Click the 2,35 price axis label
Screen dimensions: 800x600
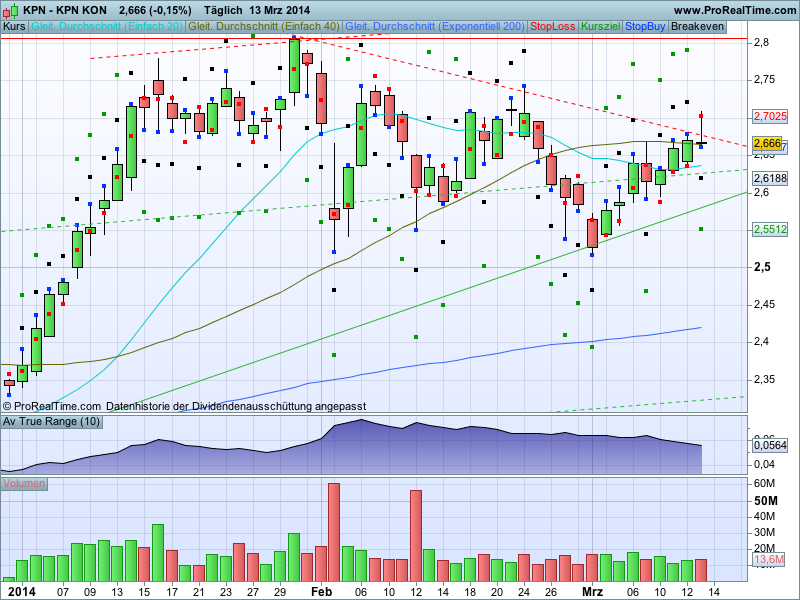[x=764, y=380]
